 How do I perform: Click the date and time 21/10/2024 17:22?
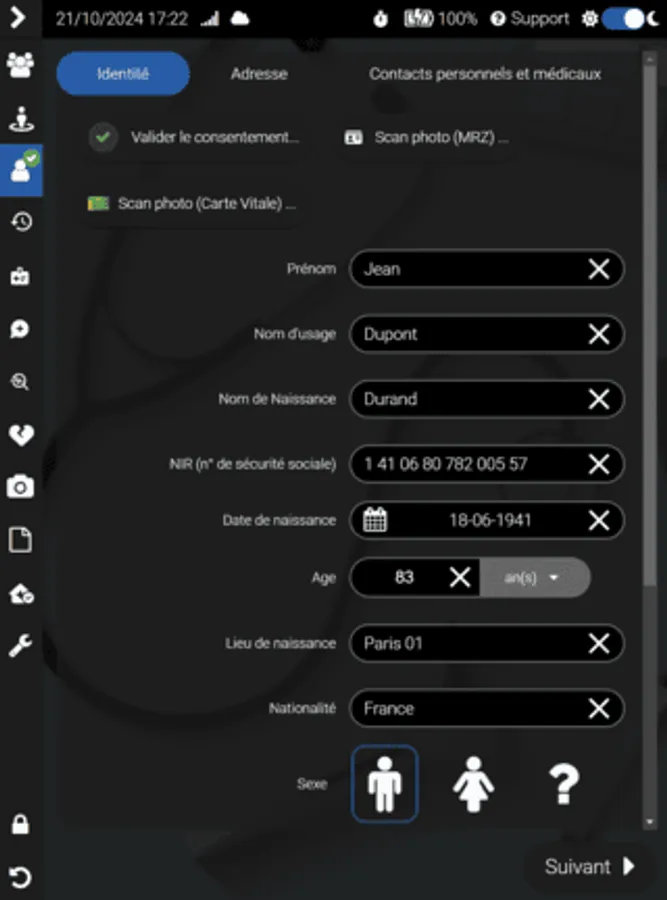tap(122, 19)
